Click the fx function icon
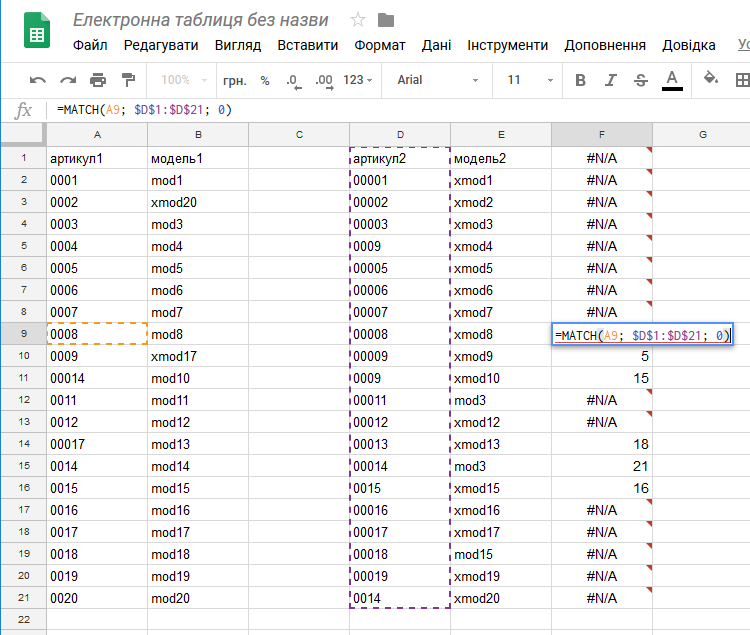The image size is (750, 635). pos(23,110)
